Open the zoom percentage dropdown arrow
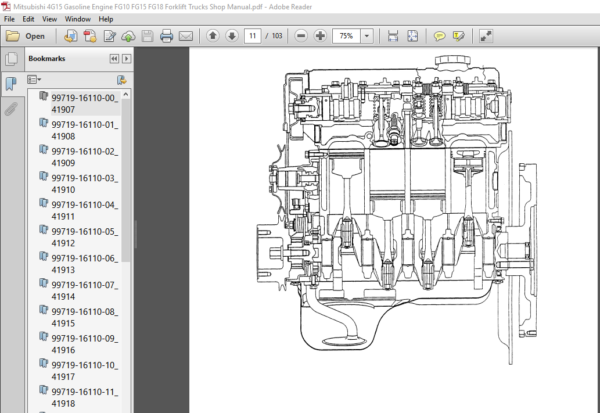600x413 pixels. (x=367, y=36)
